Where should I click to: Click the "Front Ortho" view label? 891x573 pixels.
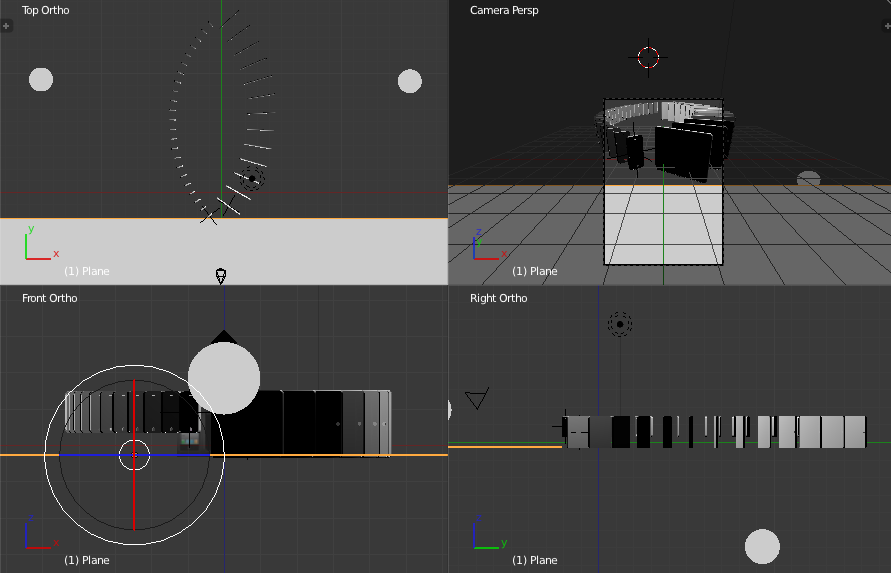coord(49,298)
